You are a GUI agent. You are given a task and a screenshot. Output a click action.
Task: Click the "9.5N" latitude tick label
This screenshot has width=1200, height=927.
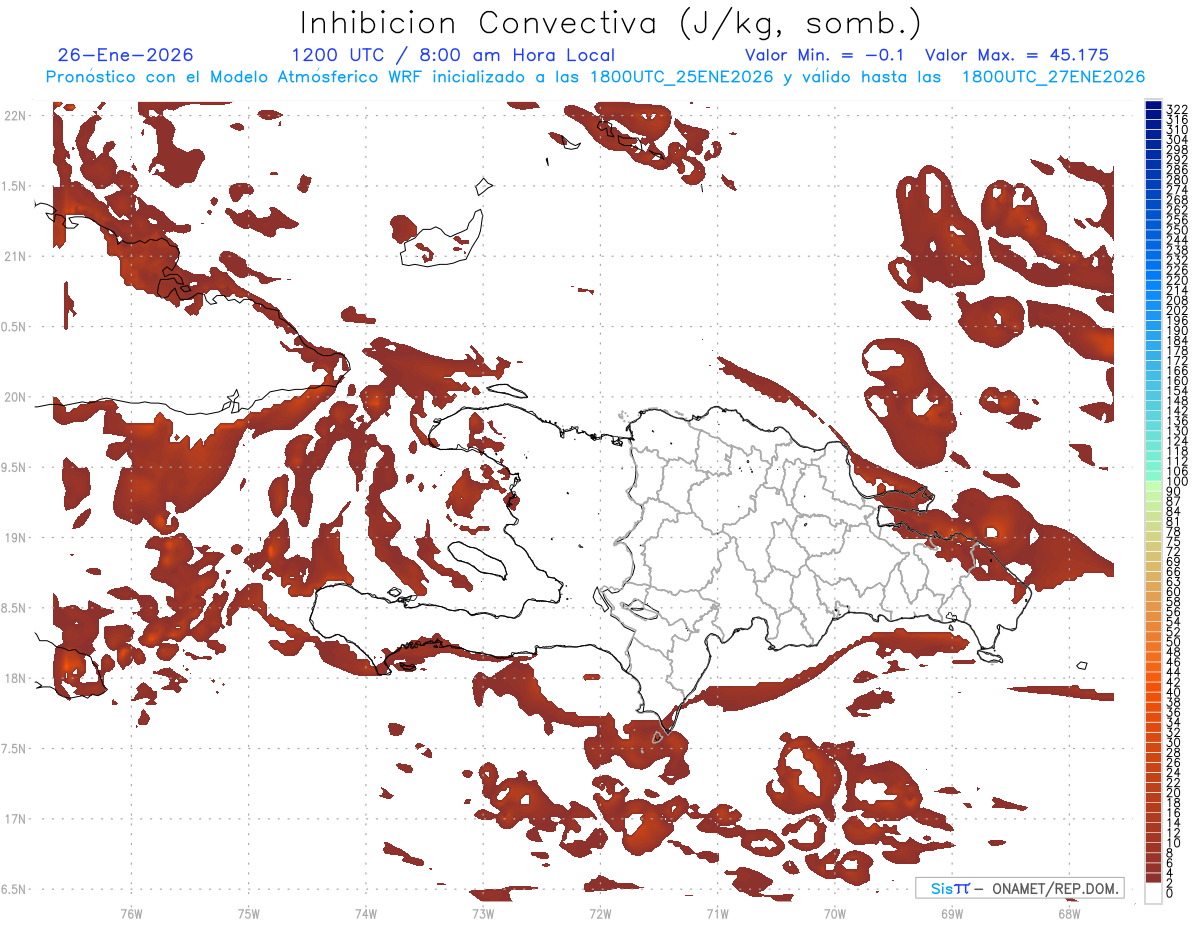14,468
